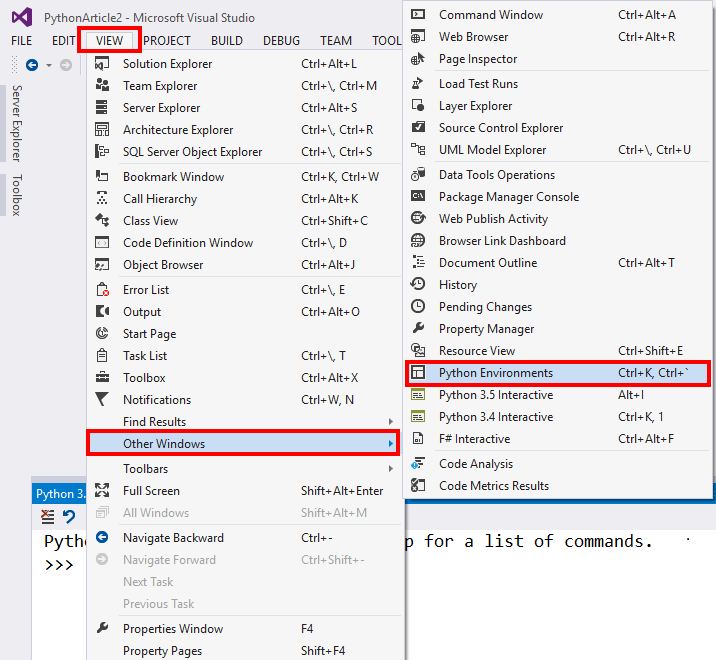Select Property Pages menu item
Image resolution: width=716 pixels, height=660 pixels.
click(x=244, y=650)
